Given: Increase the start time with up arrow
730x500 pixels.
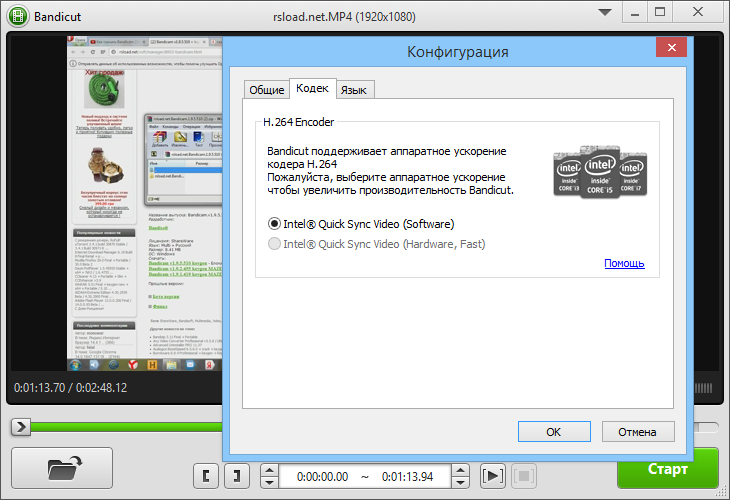Looking at the screenshot, I should (269, 470).
